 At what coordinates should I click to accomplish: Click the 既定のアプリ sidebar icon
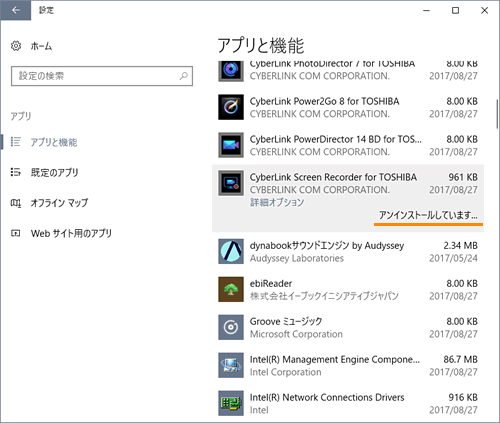click(x=16, y=172)
